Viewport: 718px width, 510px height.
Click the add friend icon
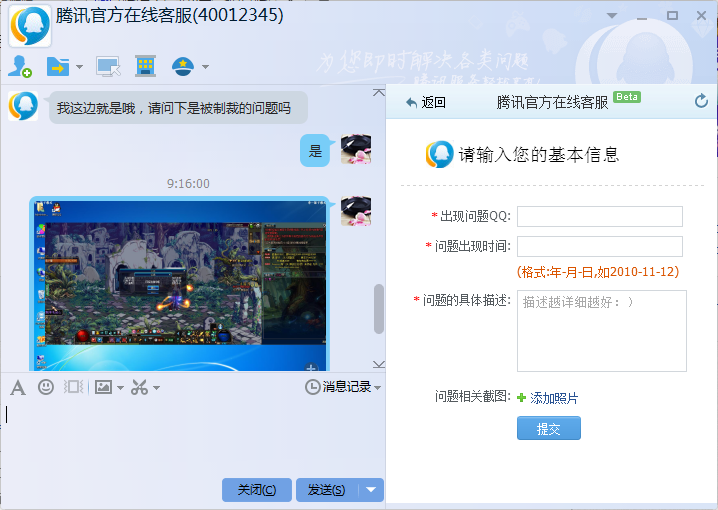20,67
